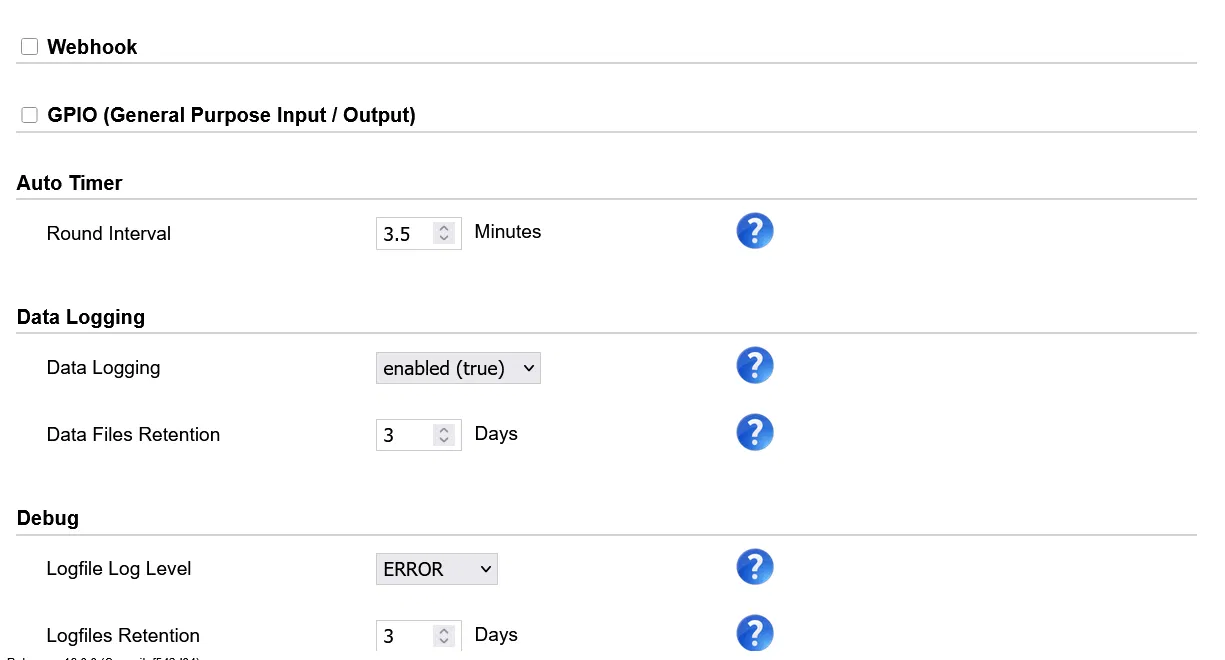Expand the Logfile Log Level dropdown
This screenshot has height=660, width=1225.
coord(437,569)
